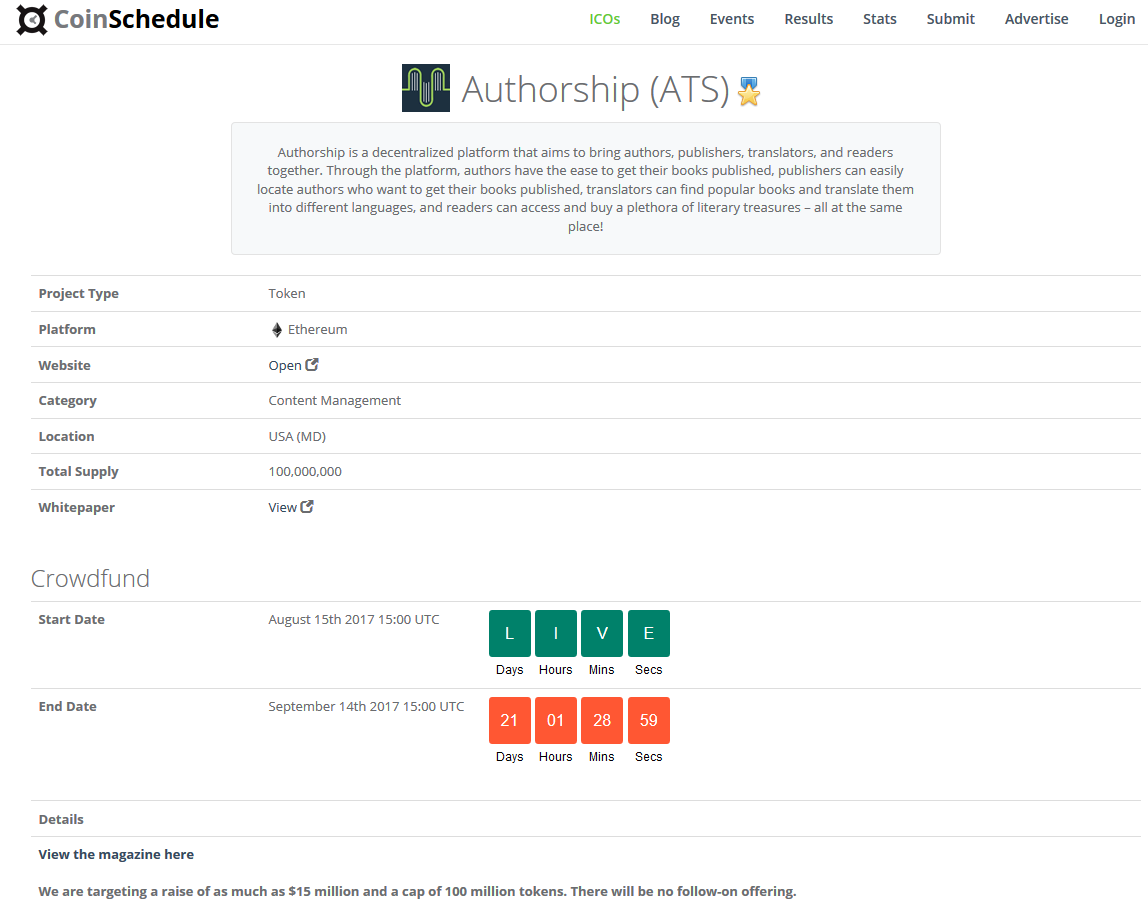Click the '$15 million' raise target sentence

[417, 891]
